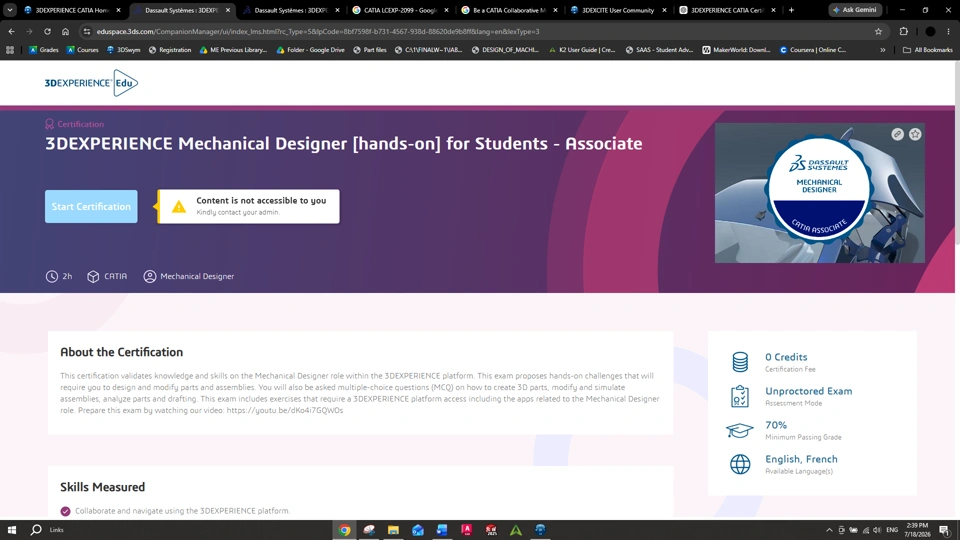Screen dimensions: 960x540
Task: Favorite star icon on certification badge image
Action: pos(915,134)
